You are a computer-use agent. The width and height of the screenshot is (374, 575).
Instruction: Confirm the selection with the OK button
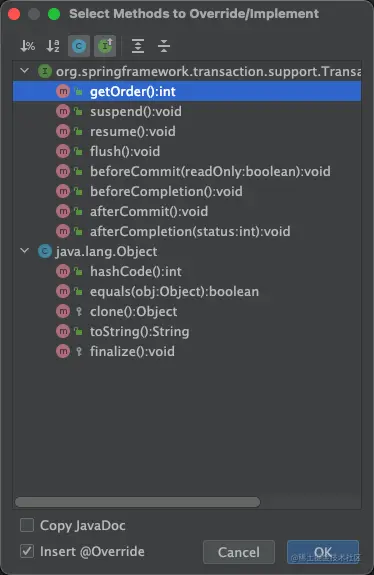click(323, 552)
